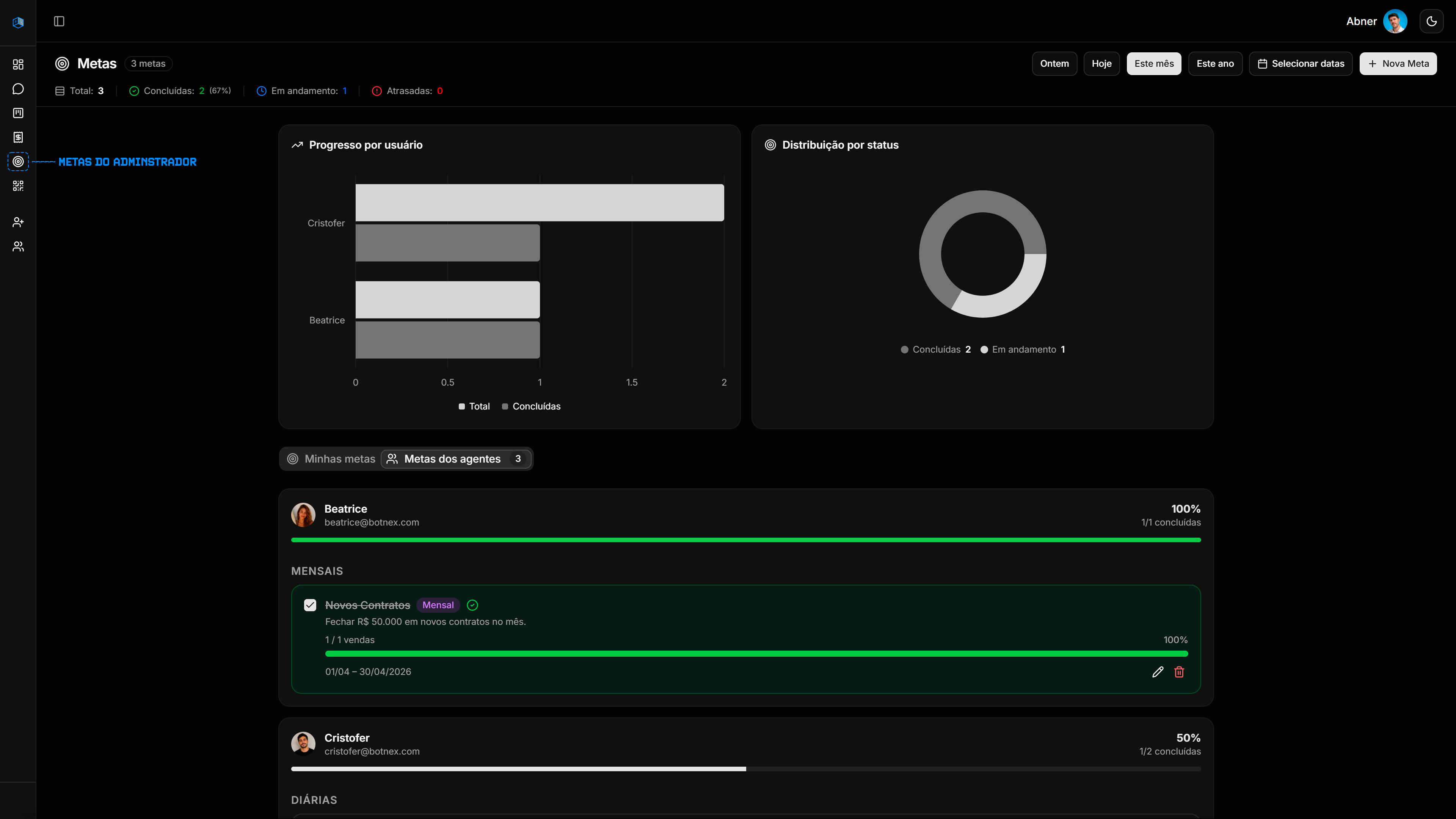
Task: Click Novos Contratos green progress bar
Action: click(756, 654)
